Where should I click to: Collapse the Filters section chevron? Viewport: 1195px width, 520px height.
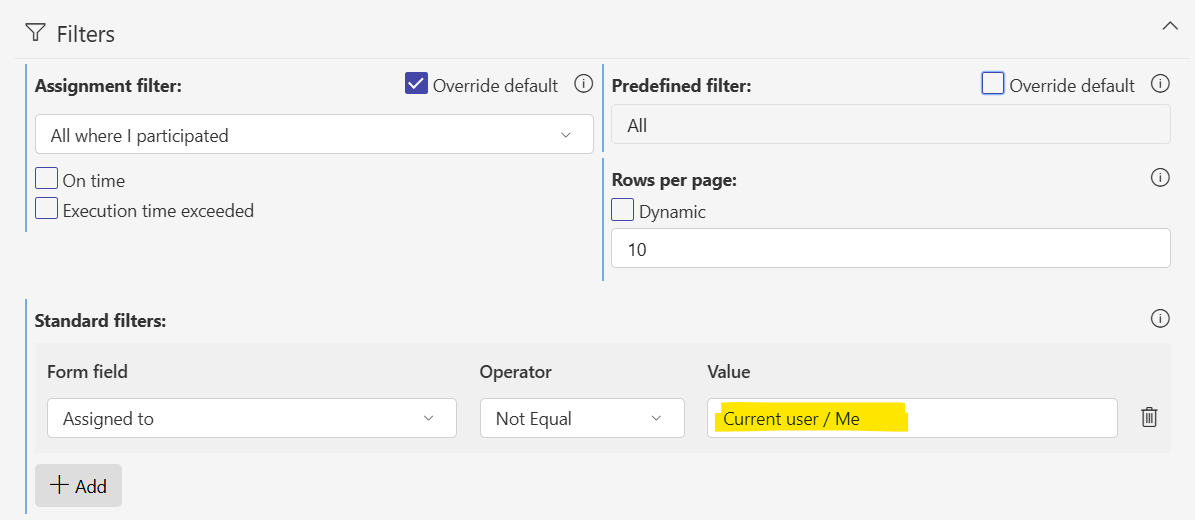coord(1169,27)
